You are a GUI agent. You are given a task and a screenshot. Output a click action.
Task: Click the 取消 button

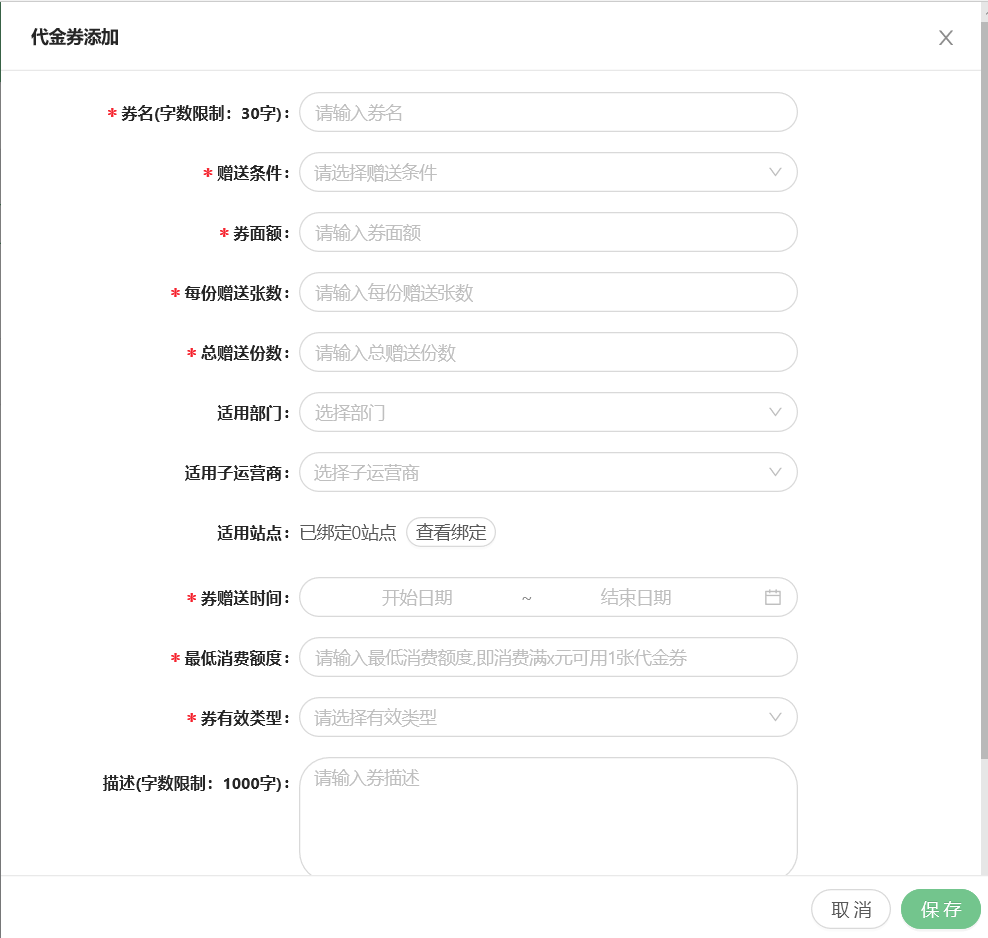pyautogui.click(x=850, y=909)
